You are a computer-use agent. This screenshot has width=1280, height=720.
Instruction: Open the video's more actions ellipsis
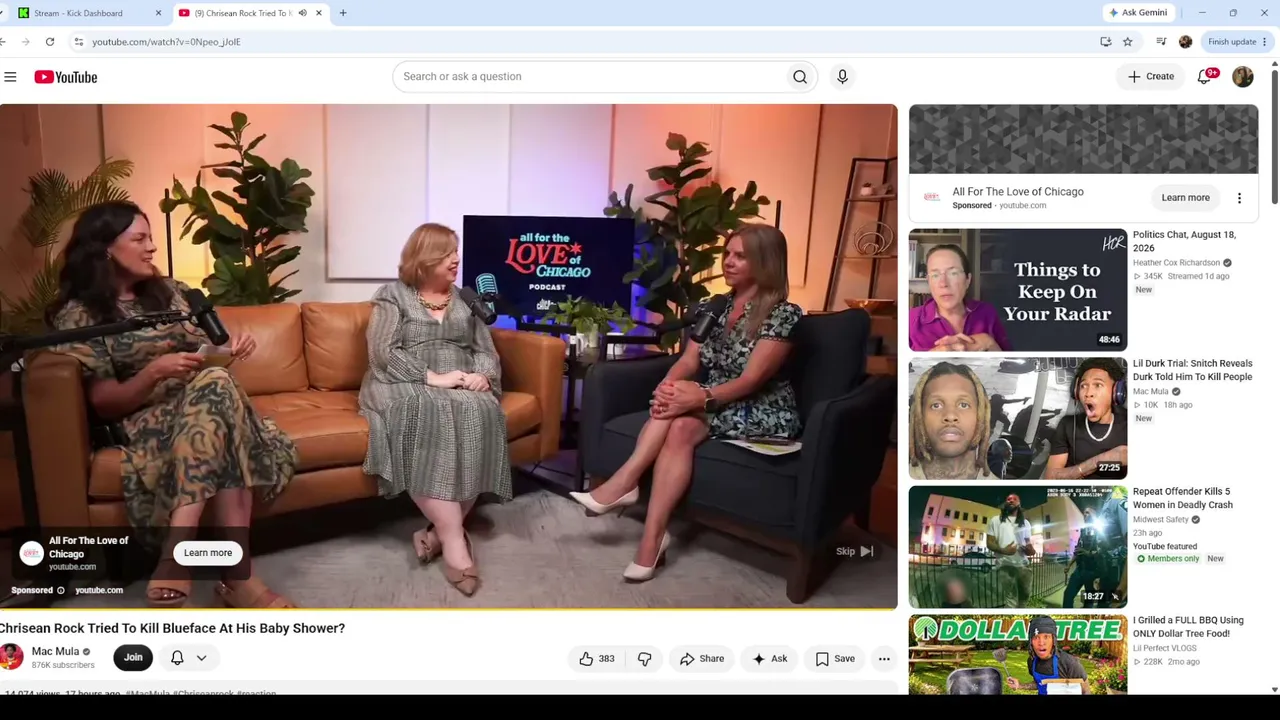pos(884,659)
